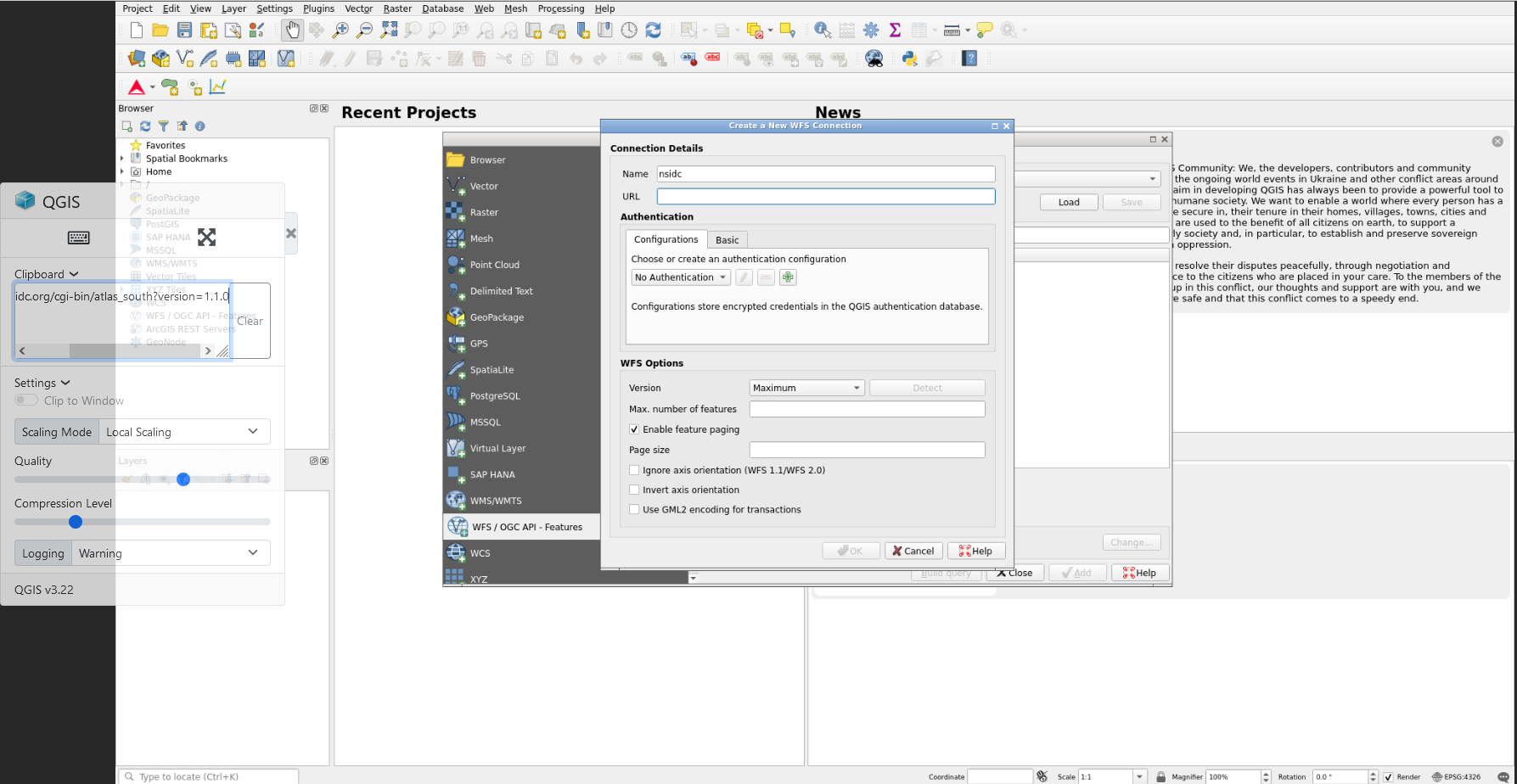Click the Browser panel filter icon
Image resolution: width=1517 pixels, height=784 pixels.
click(x=164, y=126)
